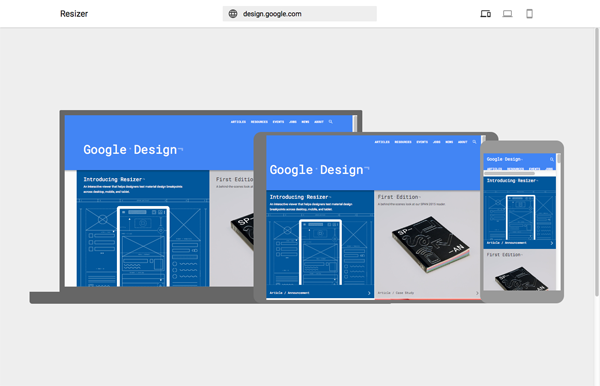Open NEWS in tablet preview nav
Viewport: 600px width, 386px height.
coord(449,142)
